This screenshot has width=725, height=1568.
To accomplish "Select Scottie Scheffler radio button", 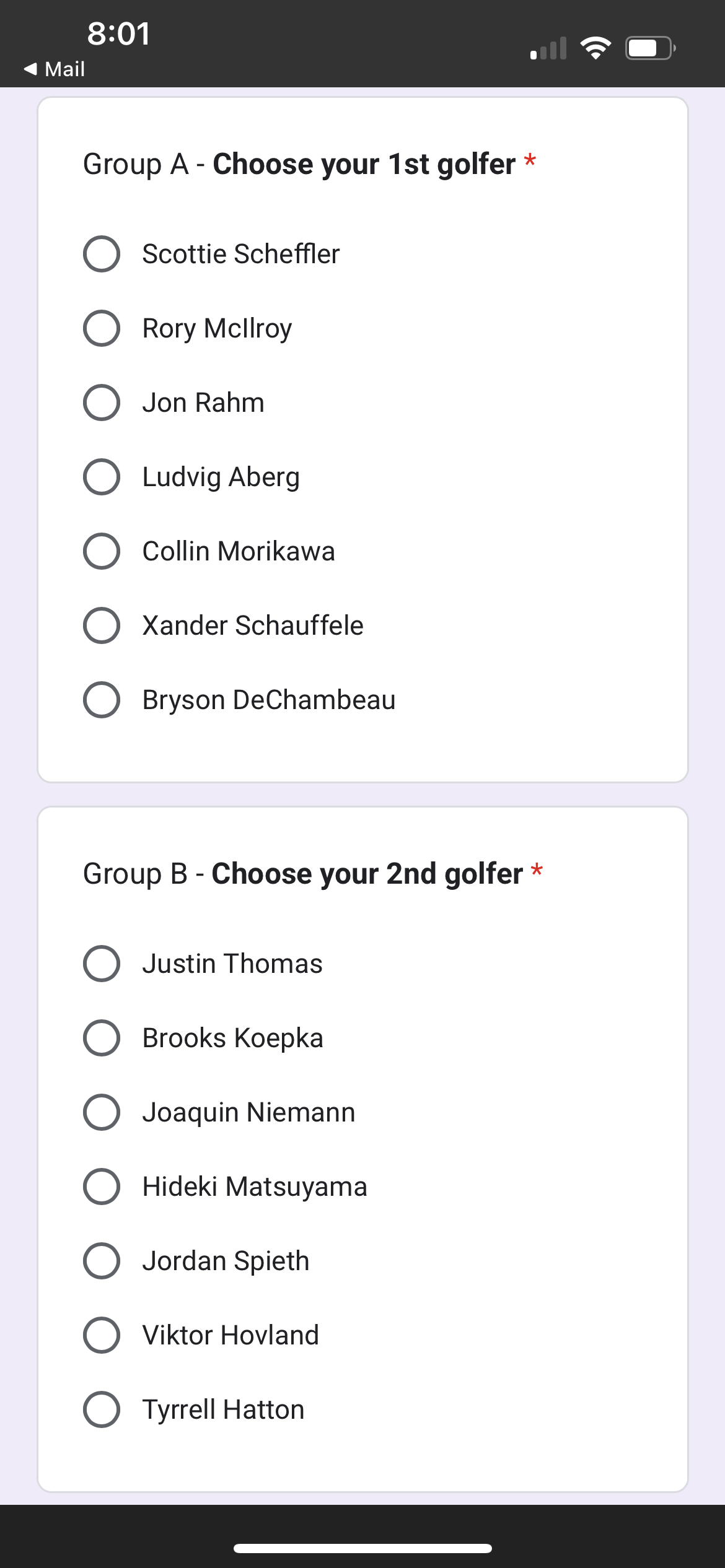I will tap(102, 254).
